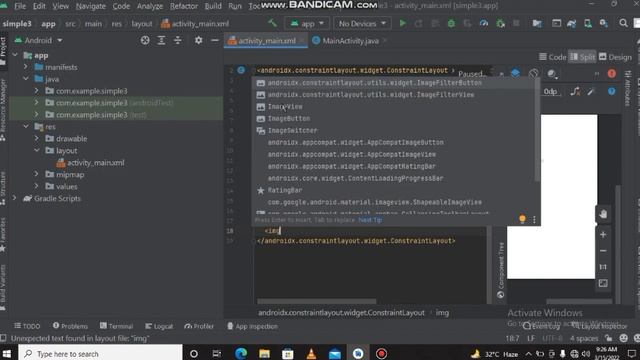Click the red error indicator in design toolbar
The height and width of the screenshot is (360, 640).
[611, 73]
